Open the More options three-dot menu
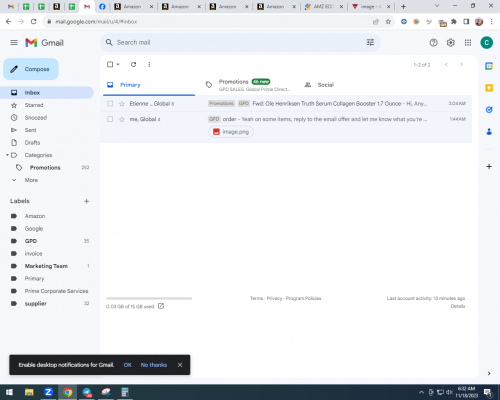The height and width of the screenshot is (400, 500). pyautogui.click(x=149, y=64)
